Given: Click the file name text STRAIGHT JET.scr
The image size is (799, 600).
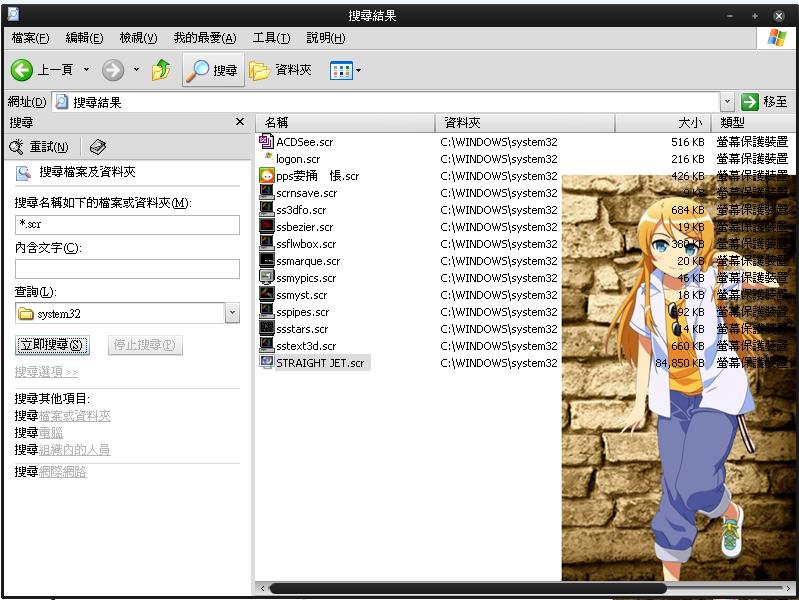Looking at the screenshot, I should [x=320, y=363].
